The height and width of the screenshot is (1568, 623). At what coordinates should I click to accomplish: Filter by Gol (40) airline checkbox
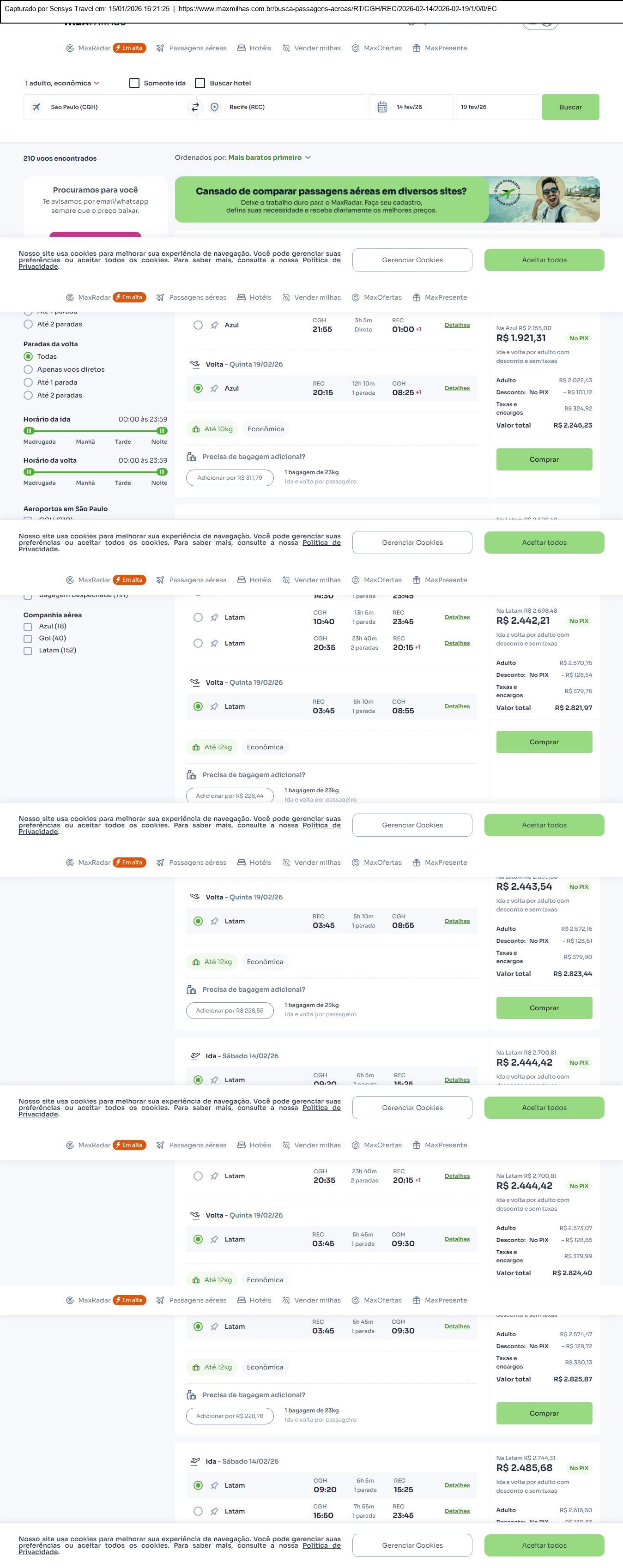pos(28,639)
